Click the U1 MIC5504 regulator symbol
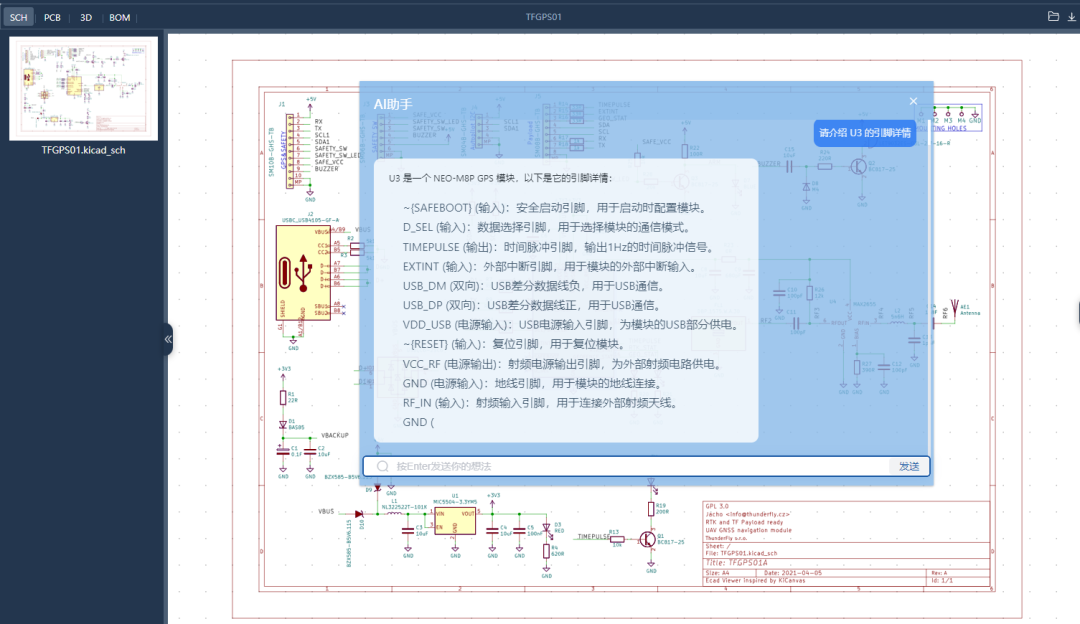Screen dimensions: 1080x624 point(455,521)
